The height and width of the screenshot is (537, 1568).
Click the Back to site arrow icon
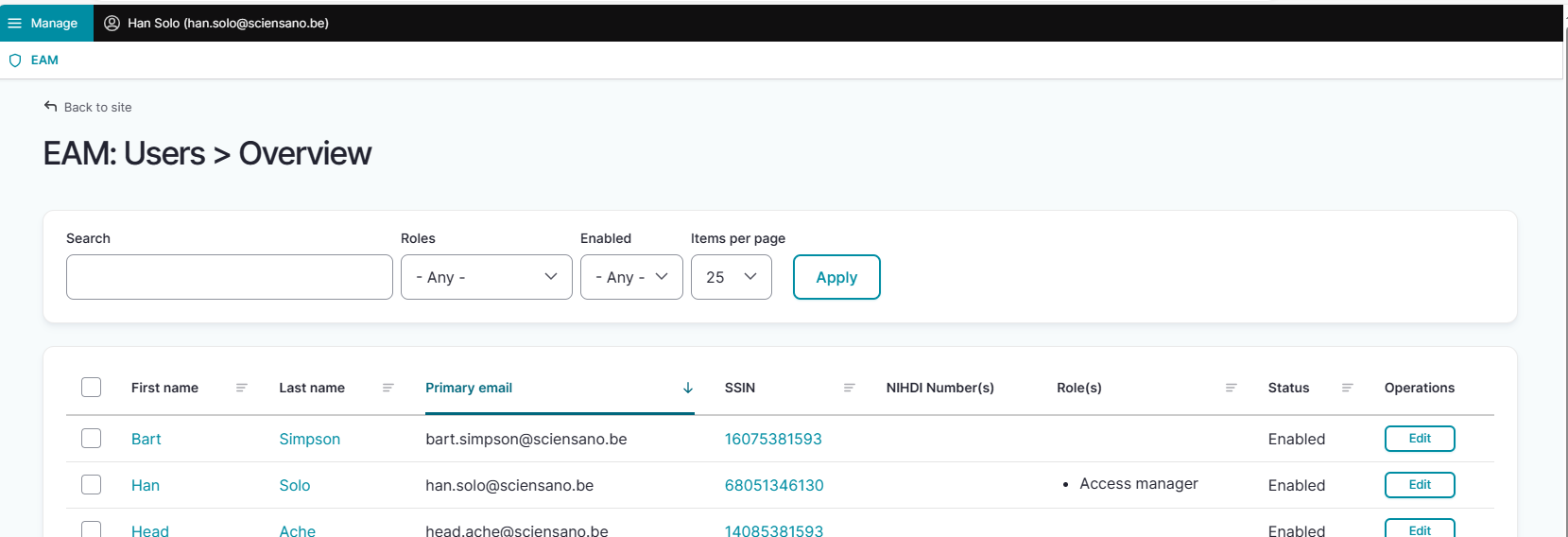point(51,107)
